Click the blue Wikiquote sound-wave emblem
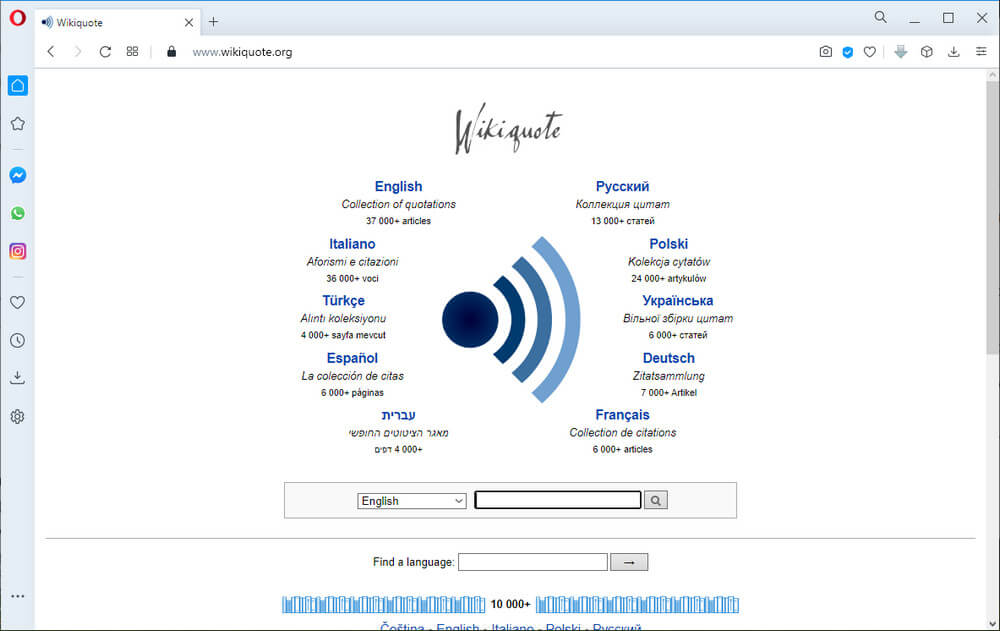 point(511,319)
